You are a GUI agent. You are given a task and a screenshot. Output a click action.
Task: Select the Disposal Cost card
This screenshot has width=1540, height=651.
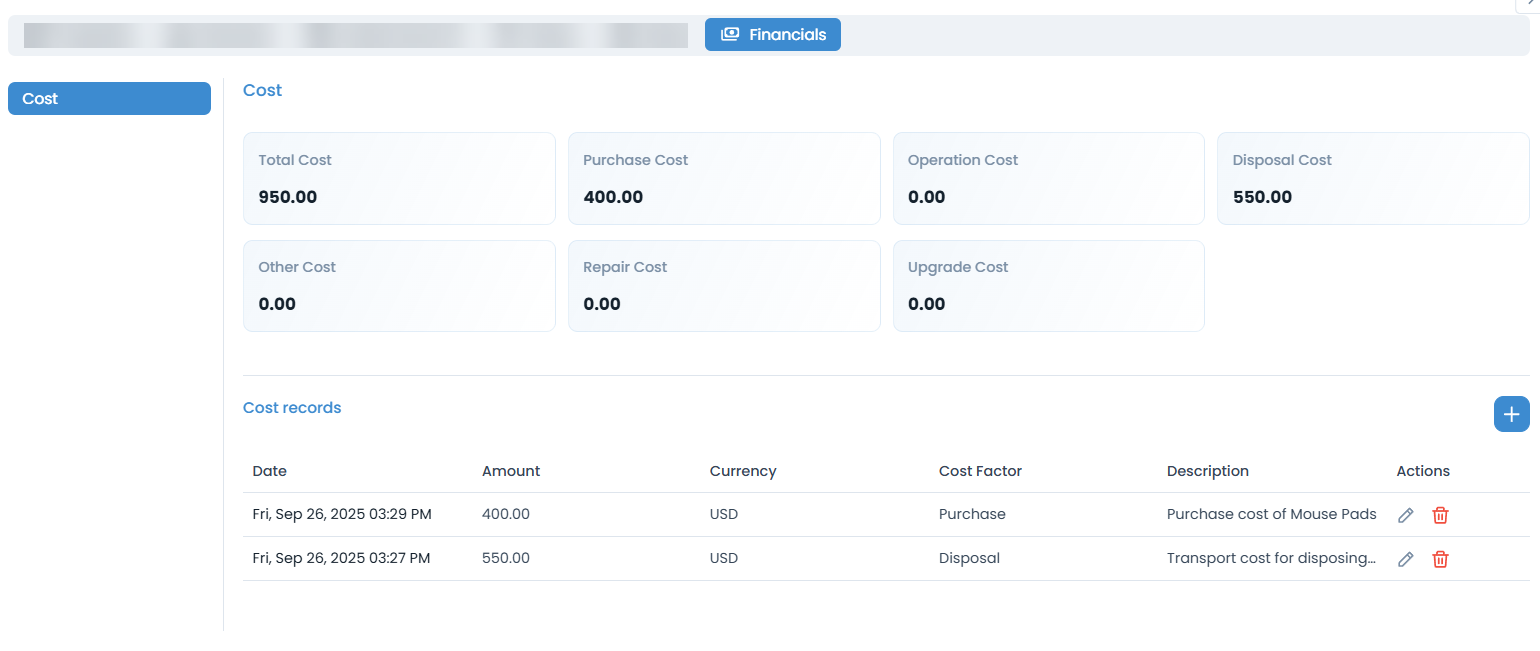(x=1372, y=178)
